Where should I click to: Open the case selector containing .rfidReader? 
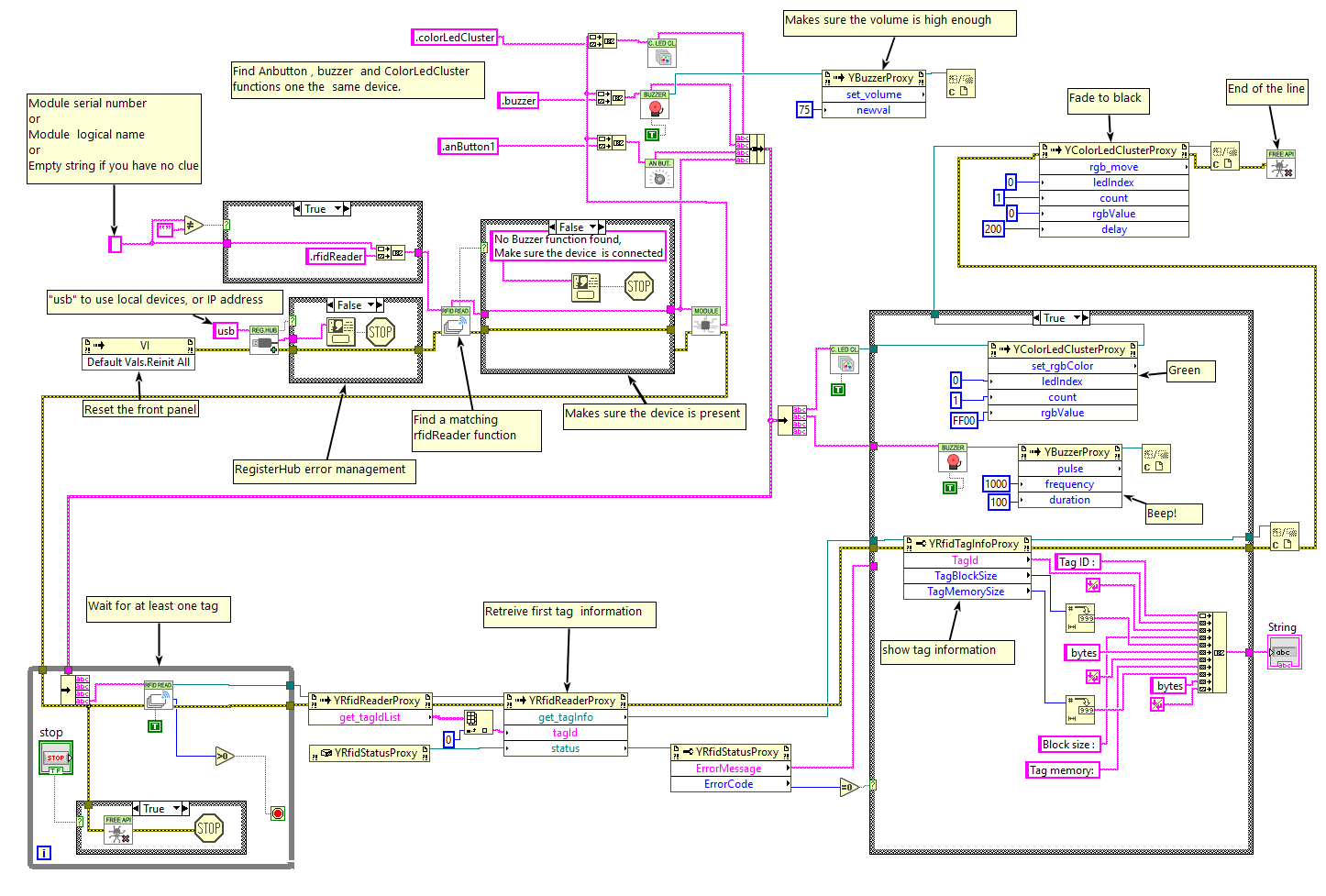[x=323, y=209]
